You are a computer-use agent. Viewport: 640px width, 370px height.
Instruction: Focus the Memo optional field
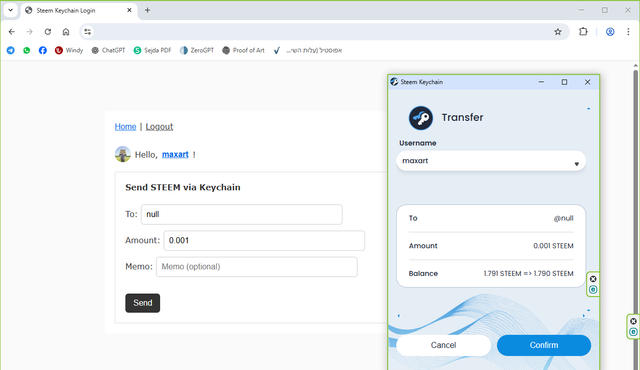(257, 267)
